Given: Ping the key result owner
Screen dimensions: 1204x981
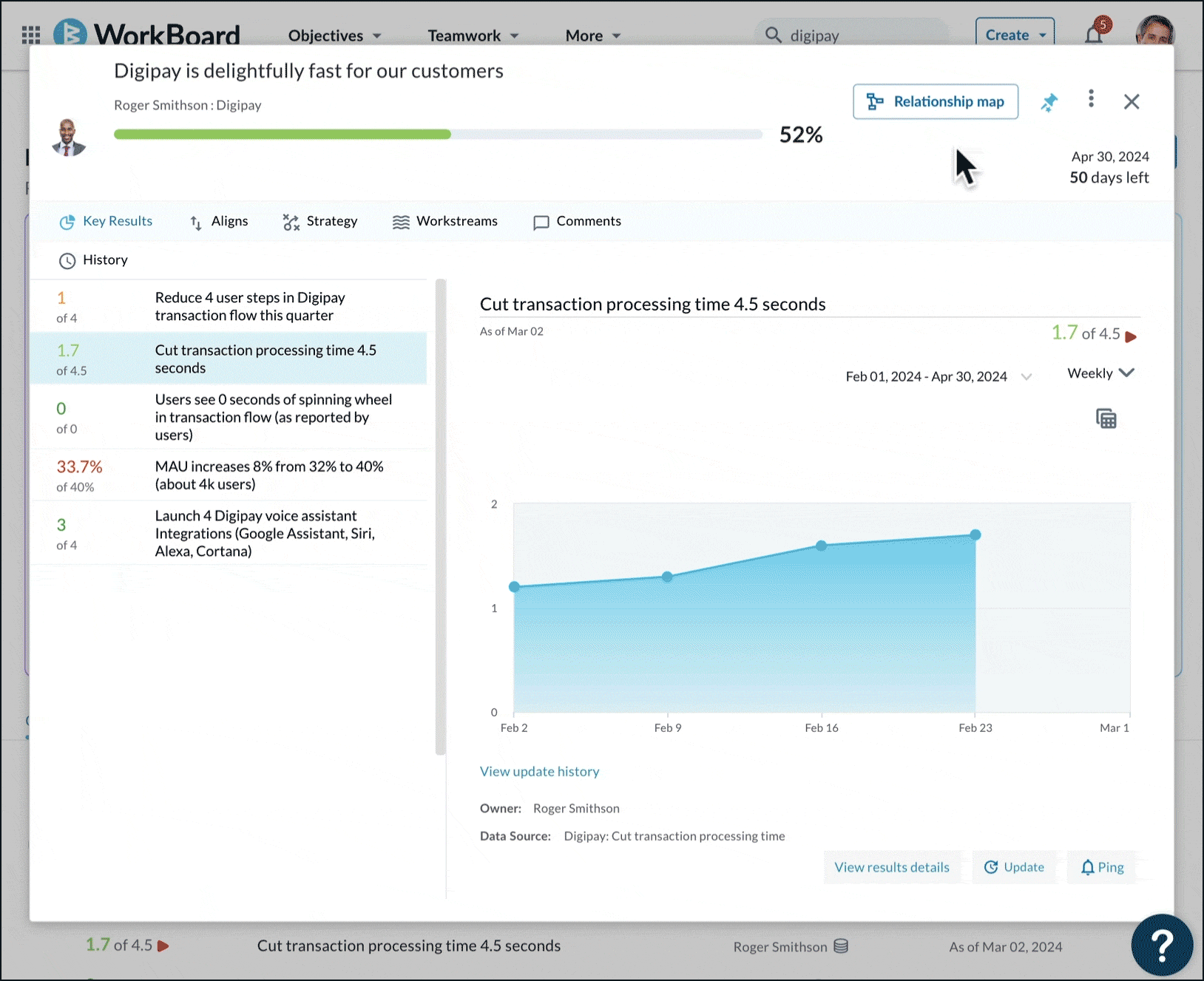Looking at the screenshot, I should [x=1102, y=867].
